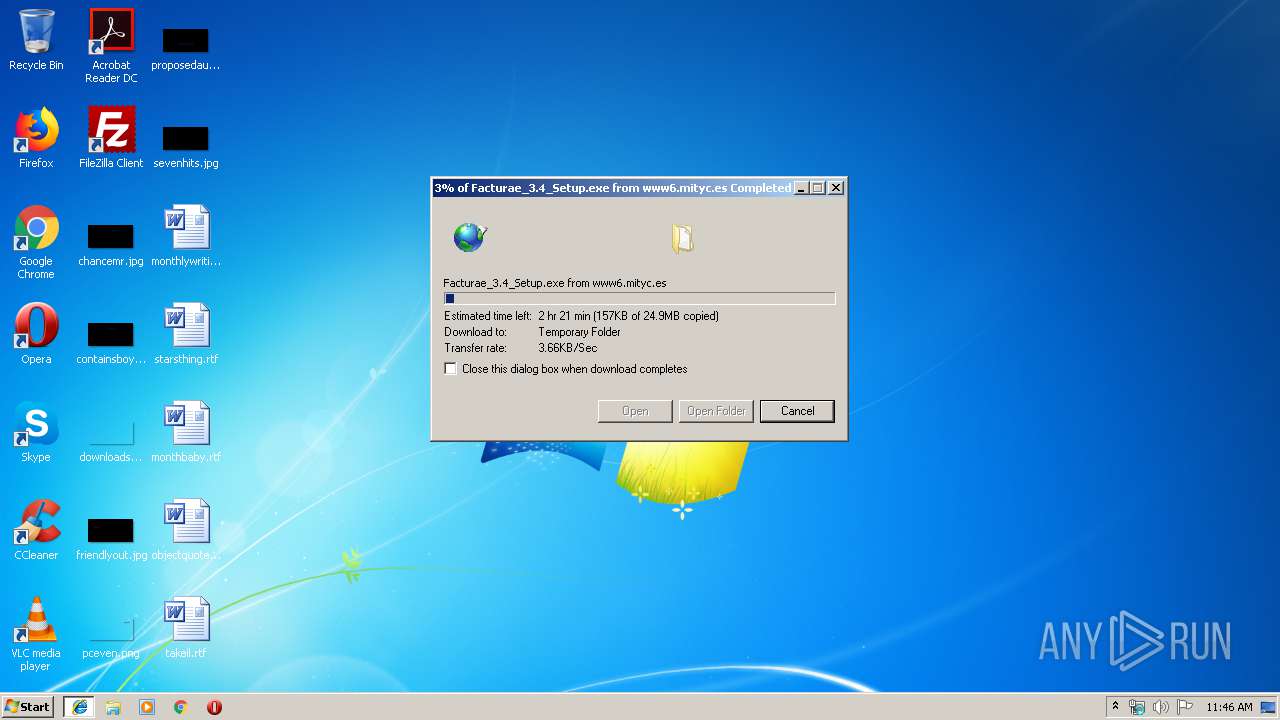The width and height of the screenshot is (1280, 720).
Task: Open Windows Media Player taskbar icon
Action: click(147, 707)
